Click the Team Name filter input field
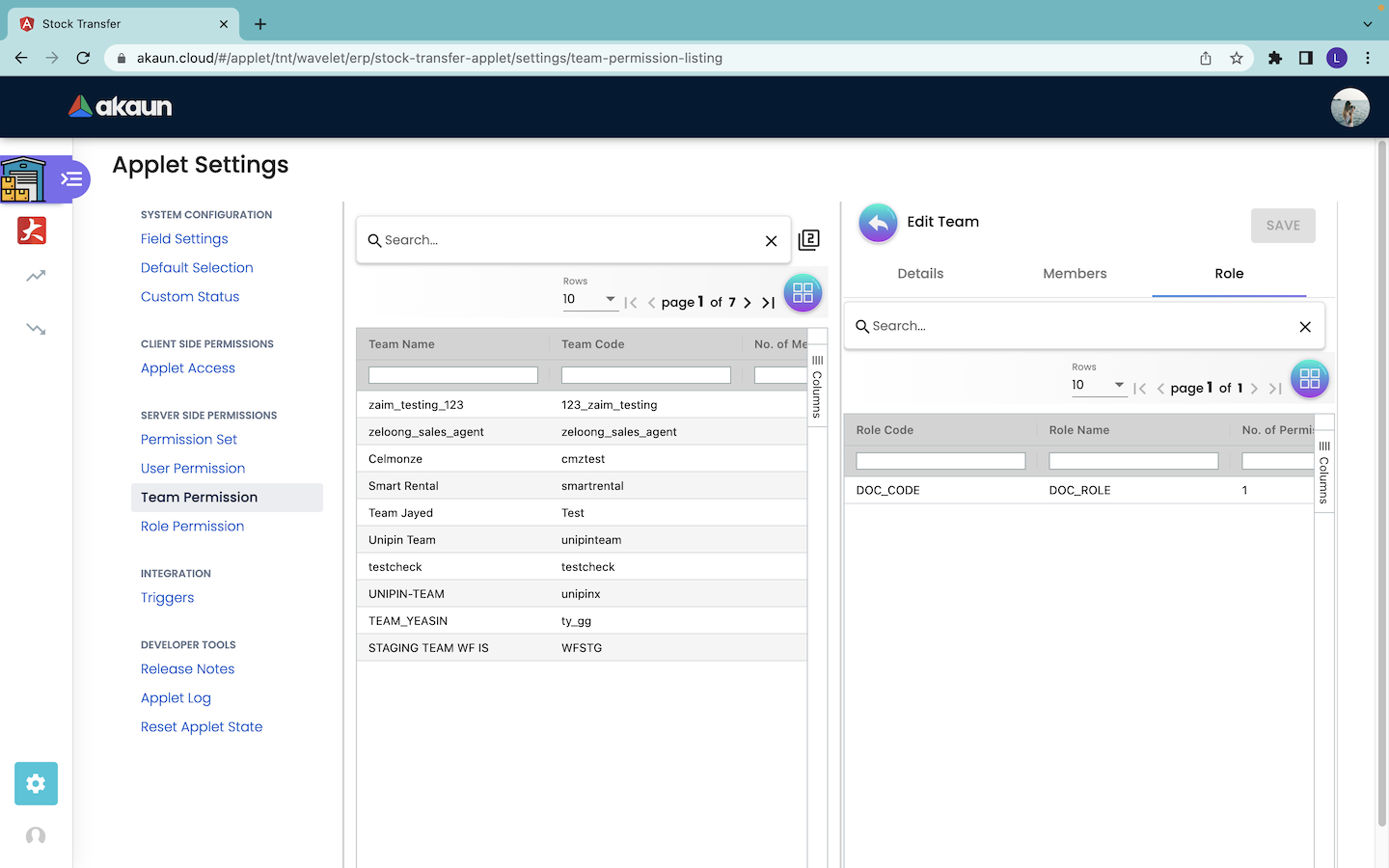Screen dimensions: 1389x868 pyautogui.click(x=453, y=375)
